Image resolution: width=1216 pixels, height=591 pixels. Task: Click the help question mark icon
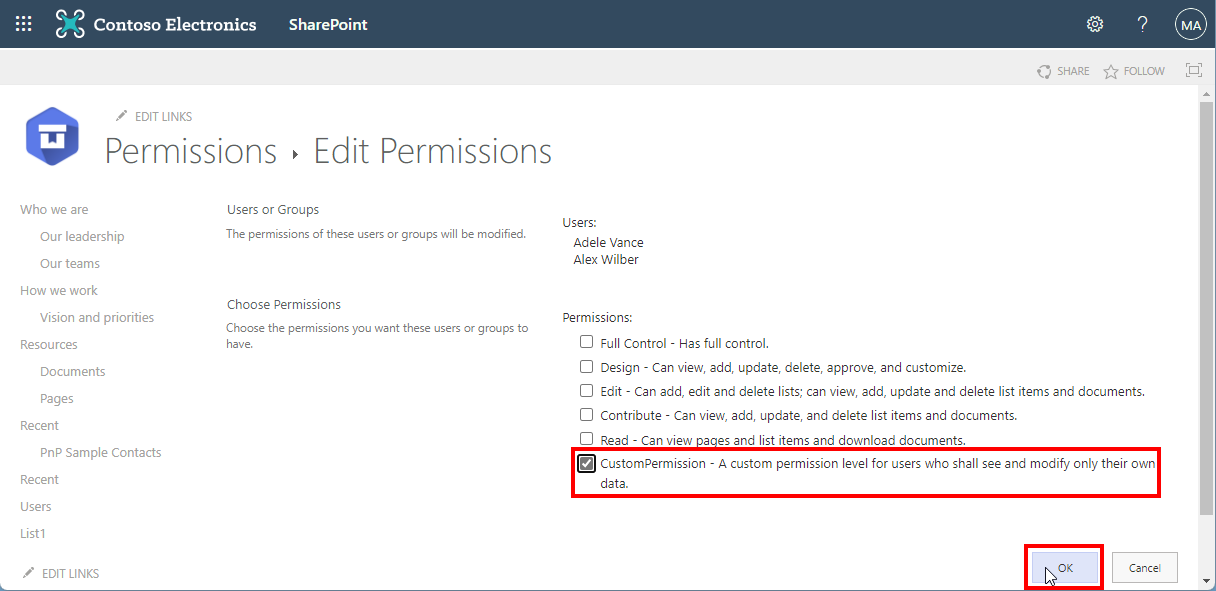click(1143, 24)
